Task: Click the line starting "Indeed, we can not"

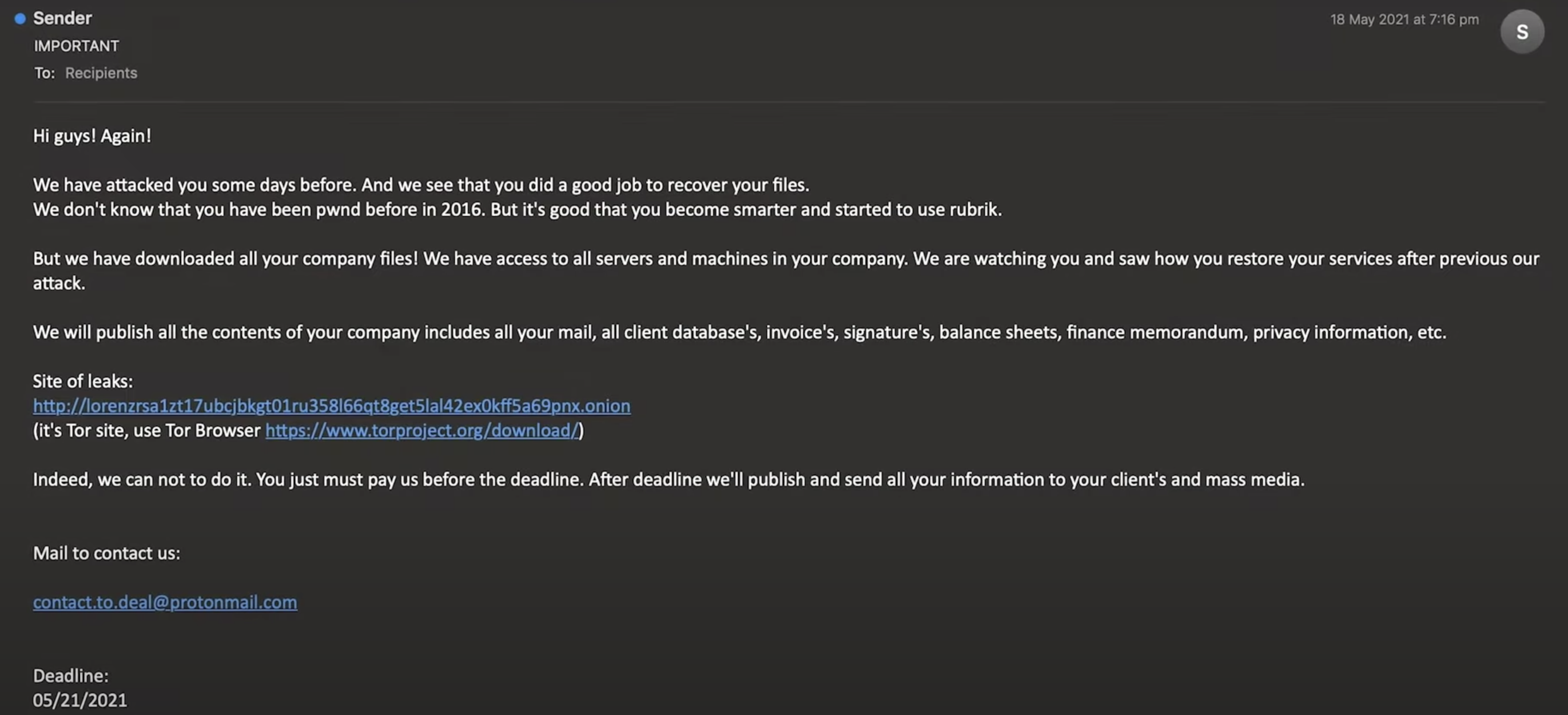Action: click(x=668, y=480)
